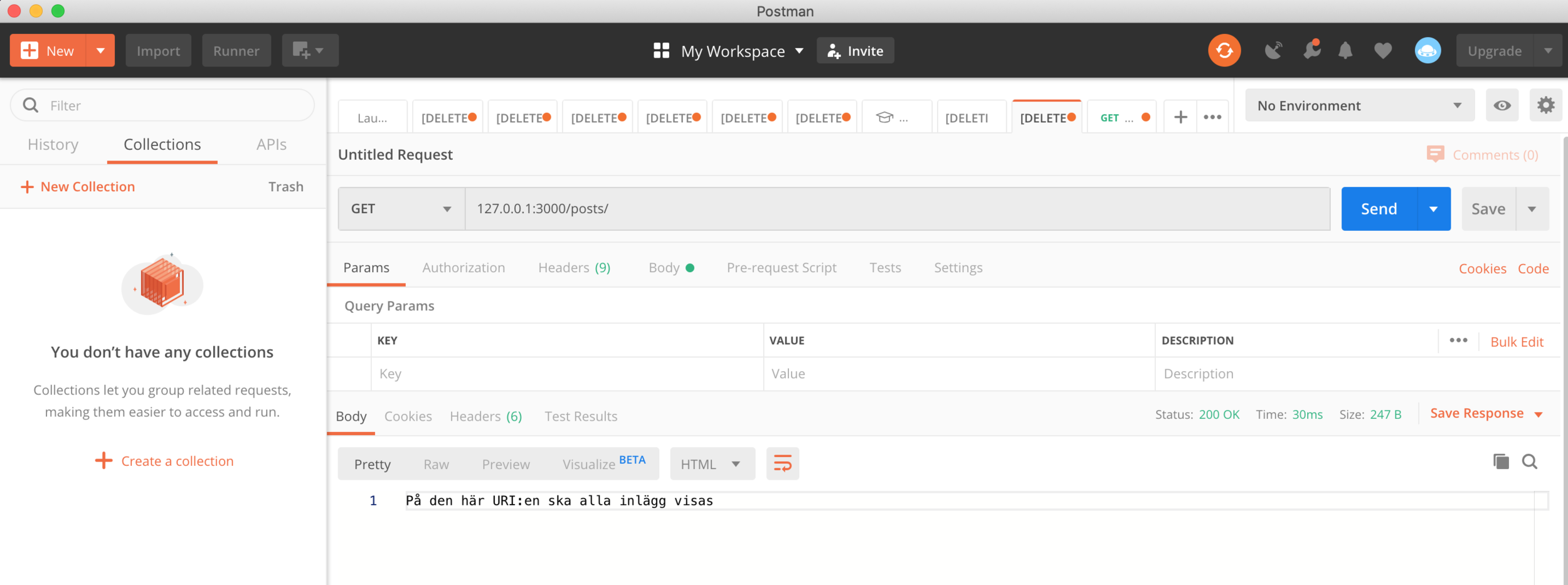Open query params column options dots
Viewport: 1568px width, 585px height.
(1458, 340)
